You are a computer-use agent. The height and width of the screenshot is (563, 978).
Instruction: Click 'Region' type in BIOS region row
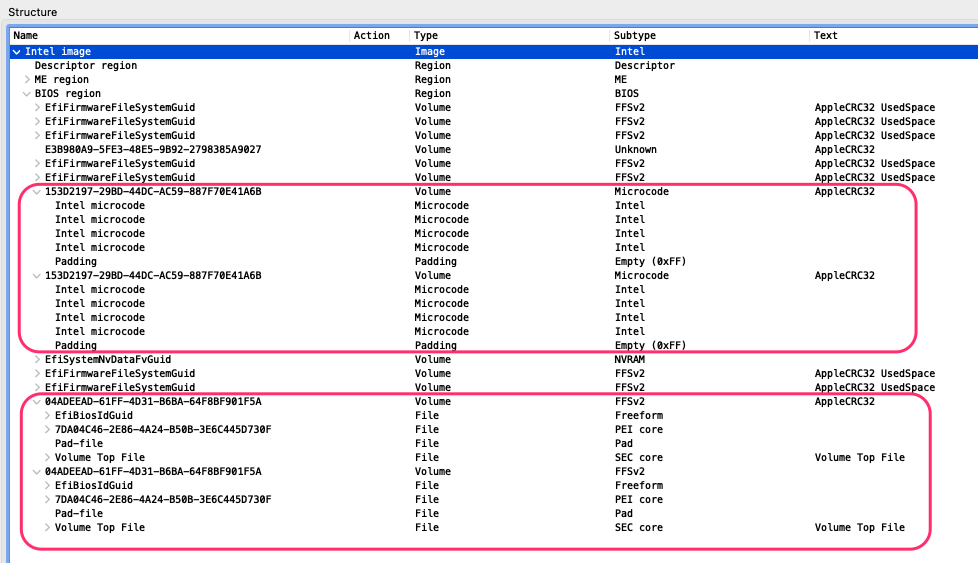coord(432,94)
